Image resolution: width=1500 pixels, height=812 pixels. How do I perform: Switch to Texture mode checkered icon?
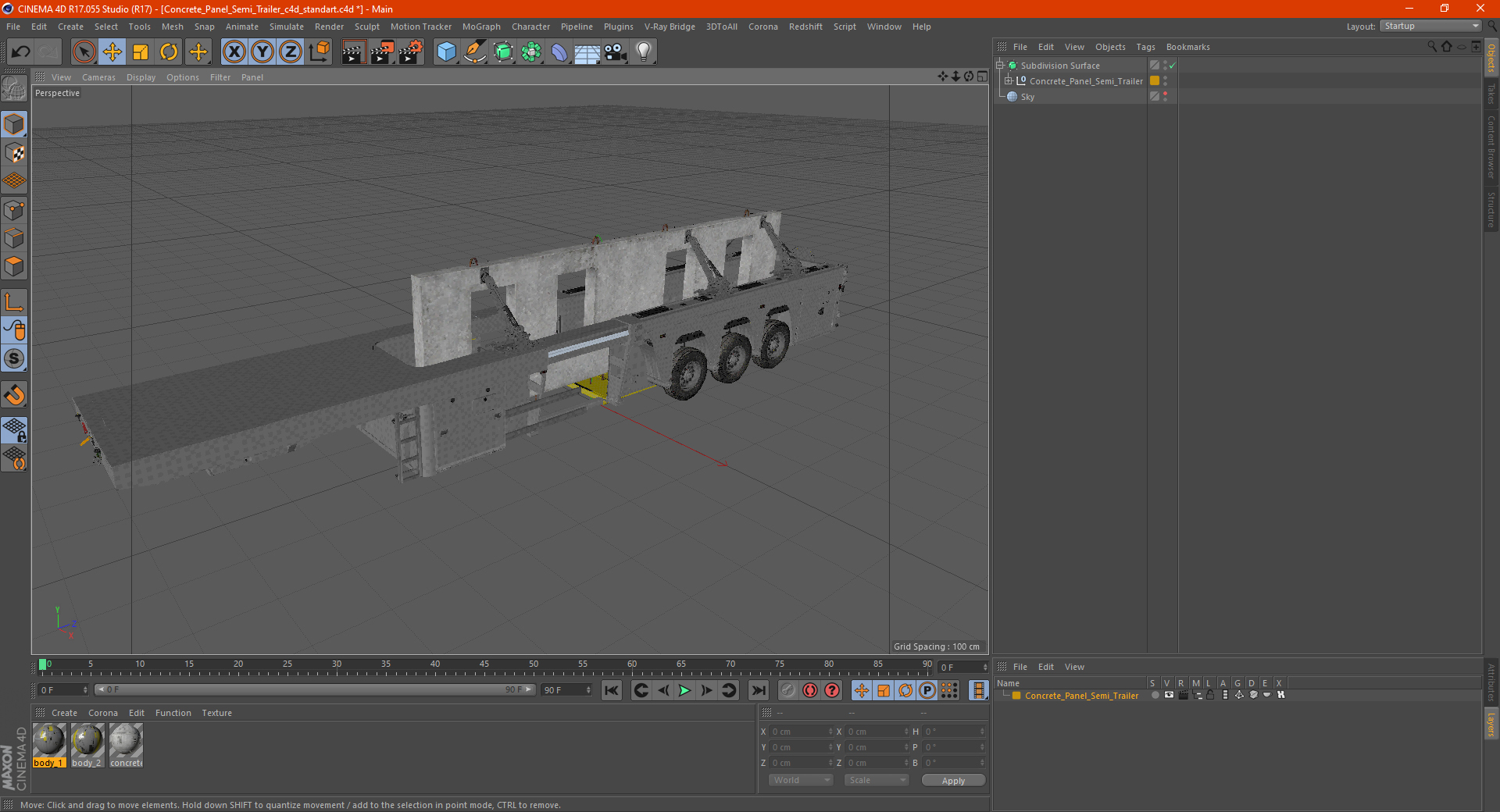15,153
